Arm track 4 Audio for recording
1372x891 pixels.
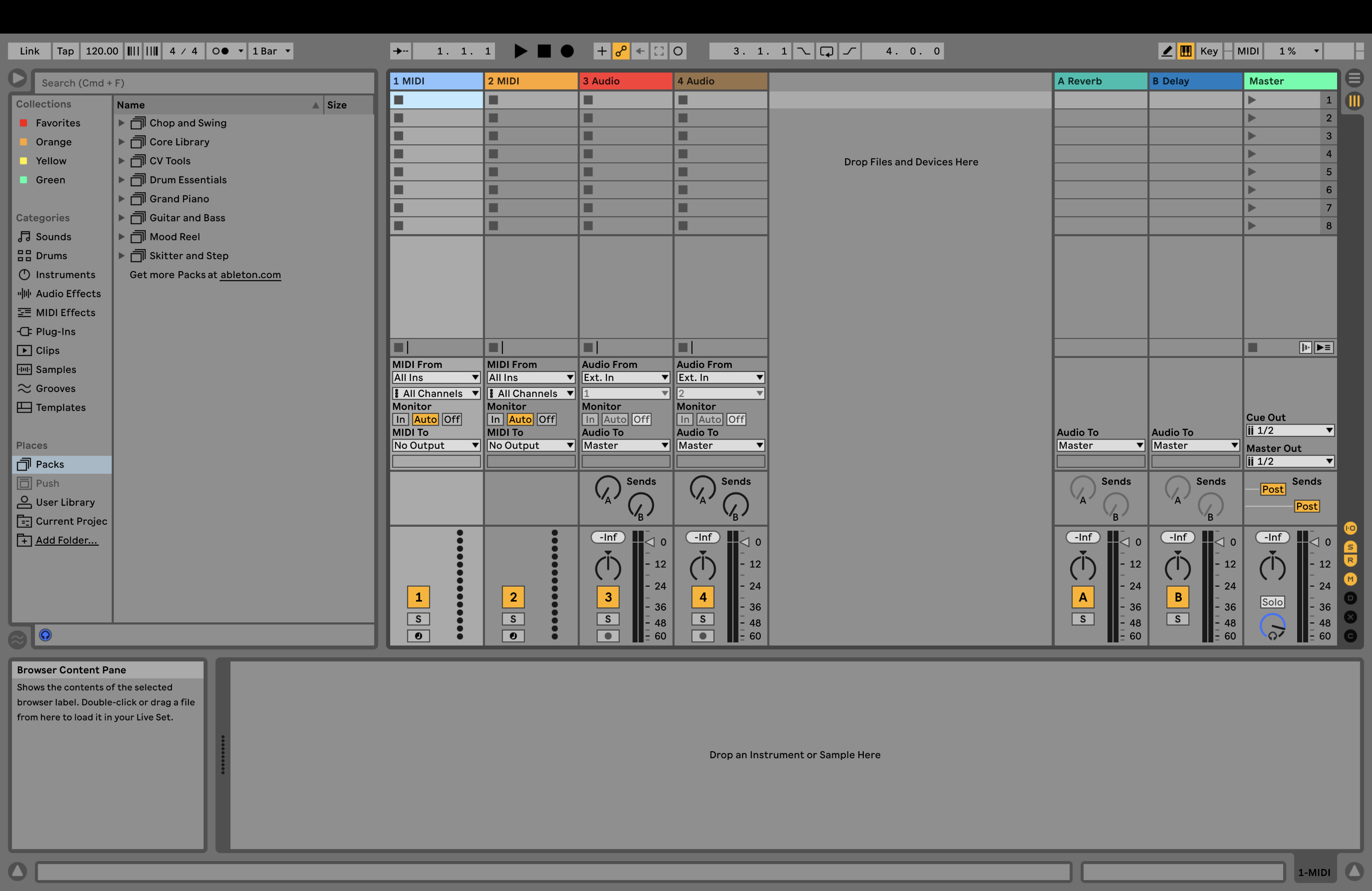pos(702,636)
